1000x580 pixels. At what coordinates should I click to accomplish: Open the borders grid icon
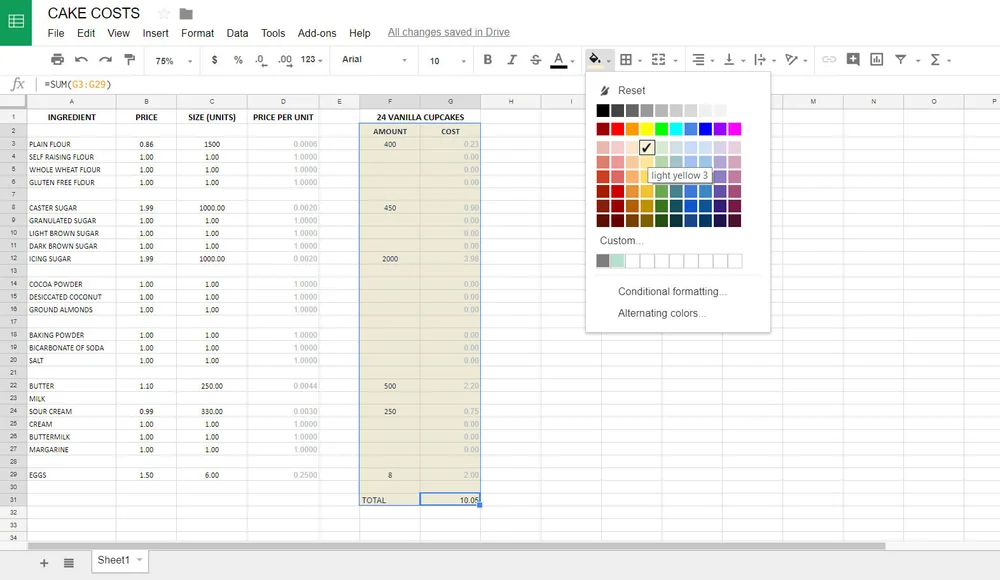point(626,59)
